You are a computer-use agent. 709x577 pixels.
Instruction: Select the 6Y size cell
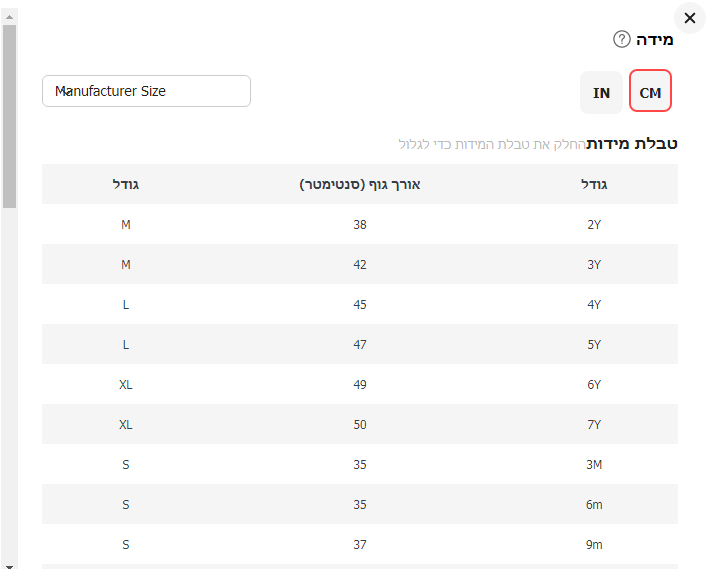(594, 385)
